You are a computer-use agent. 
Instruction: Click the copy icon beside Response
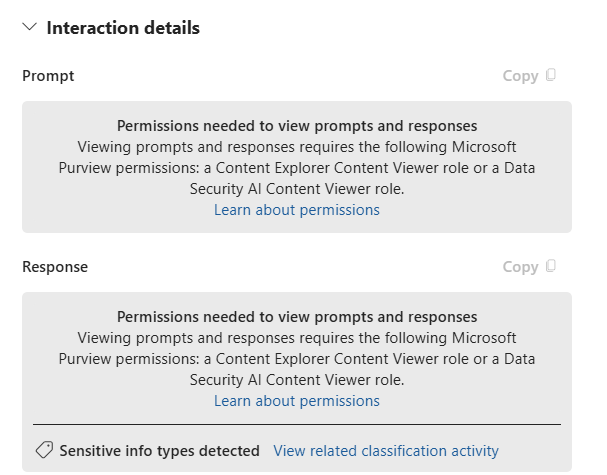pyautogui.click(x=551, y=267)
